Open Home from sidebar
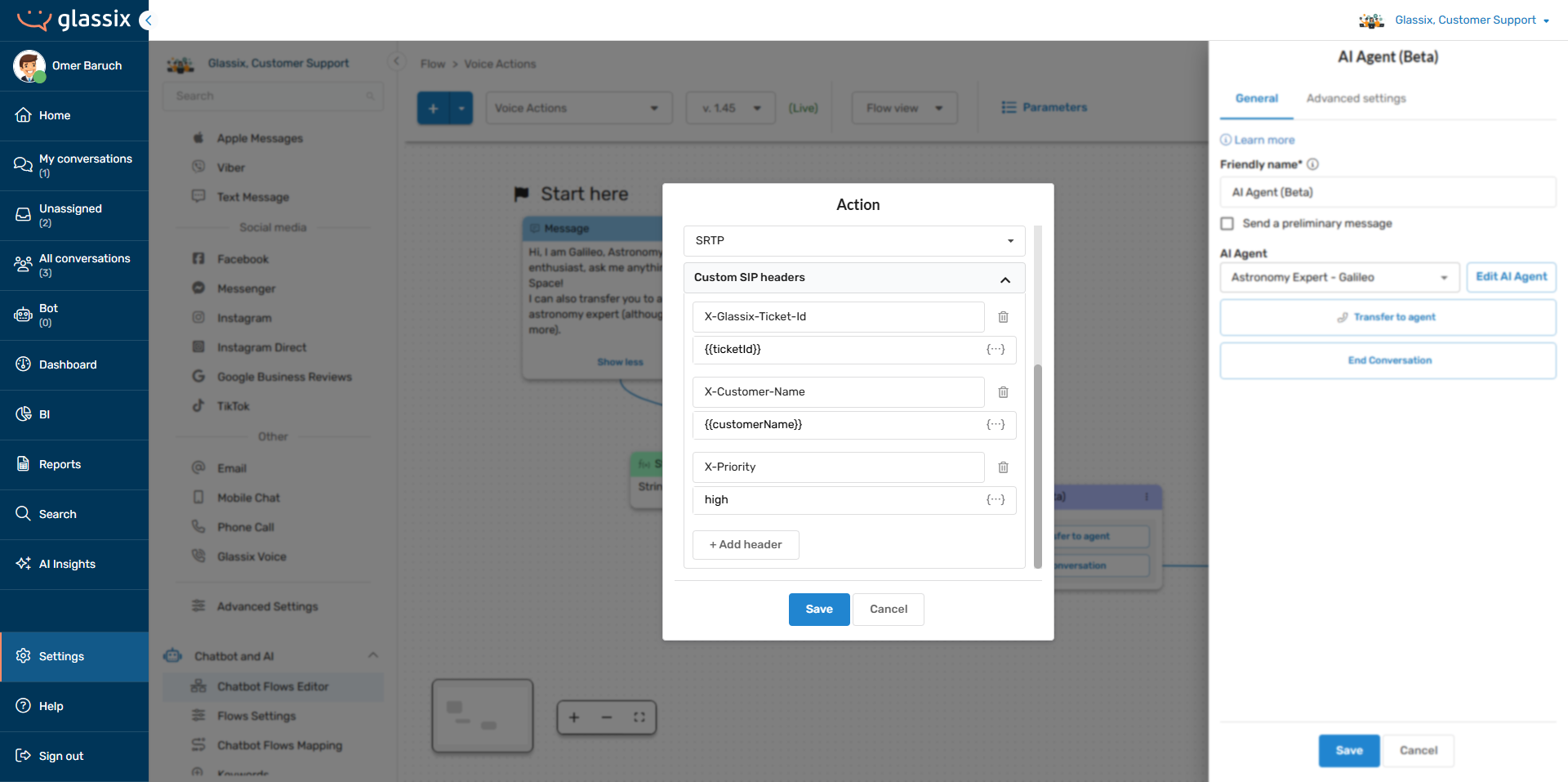 coord(74,115)
